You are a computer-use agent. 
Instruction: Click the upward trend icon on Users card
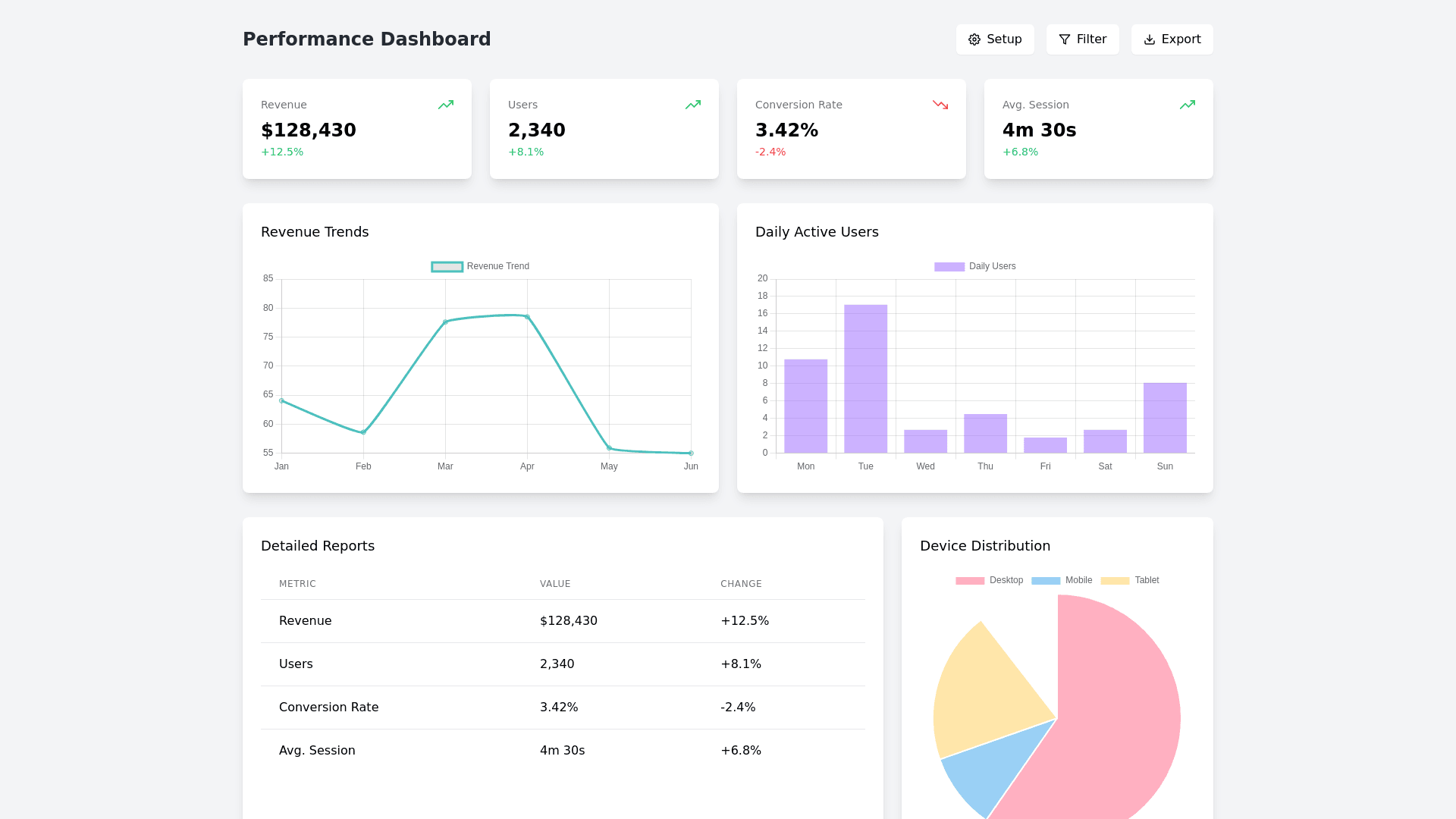tap(693, 105)
